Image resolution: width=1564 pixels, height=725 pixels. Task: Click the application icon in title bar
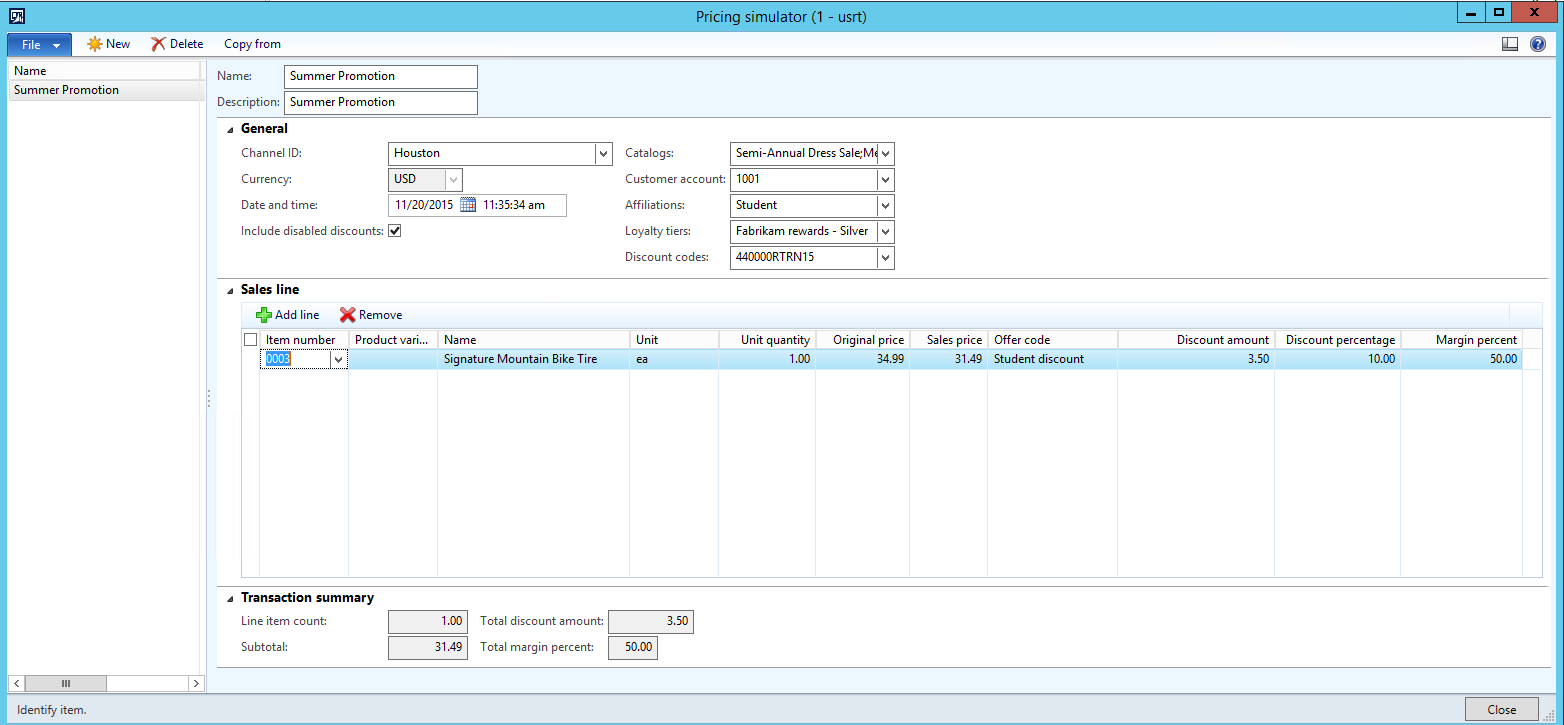click(x=16, y=15)
